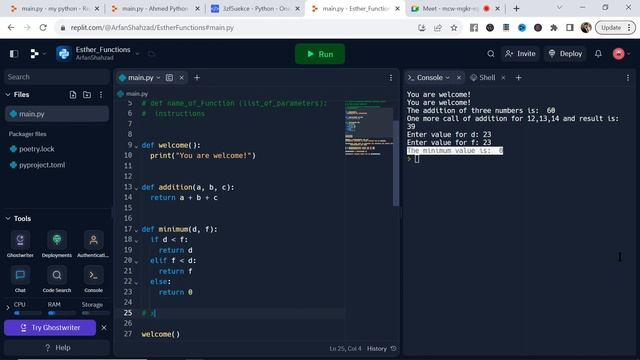Screen dimensions: 640x360
Task: Fold the addition function at line 13
Action: pyautogui.click(x=136, y=188)
